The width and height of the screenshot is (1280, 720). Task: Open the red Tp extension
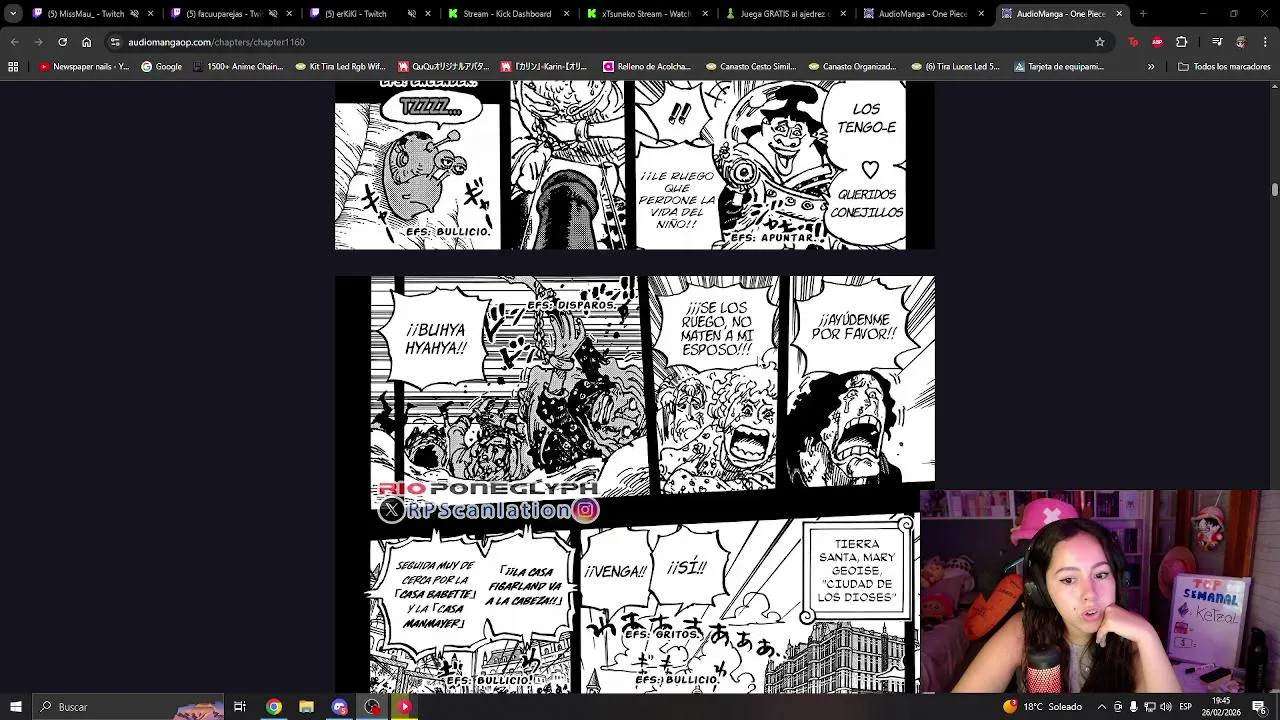tap(1133, 42)
